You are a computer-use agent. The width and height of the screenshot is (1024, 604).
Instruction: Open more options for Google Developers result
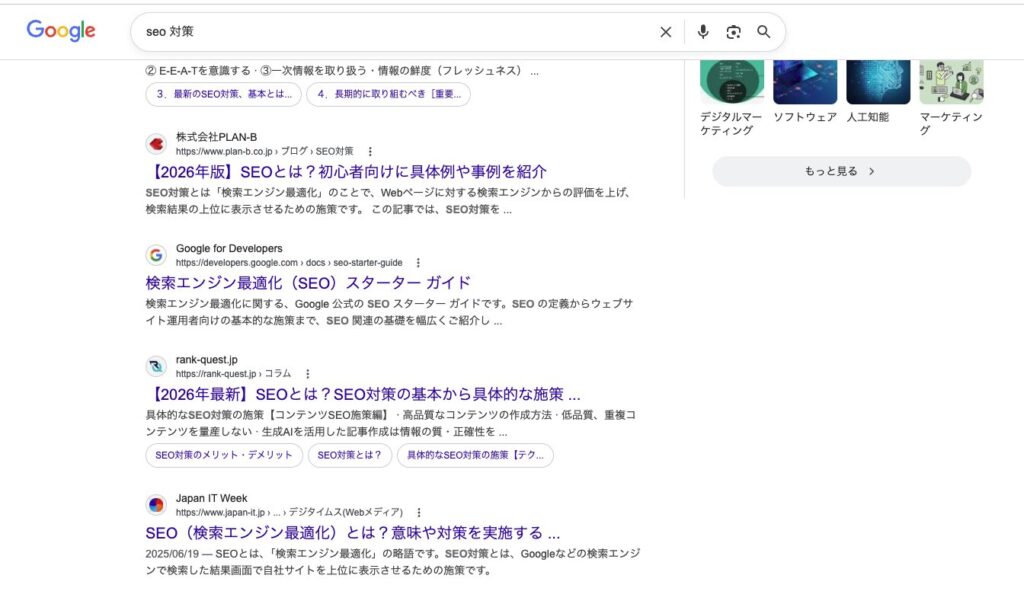418,263
